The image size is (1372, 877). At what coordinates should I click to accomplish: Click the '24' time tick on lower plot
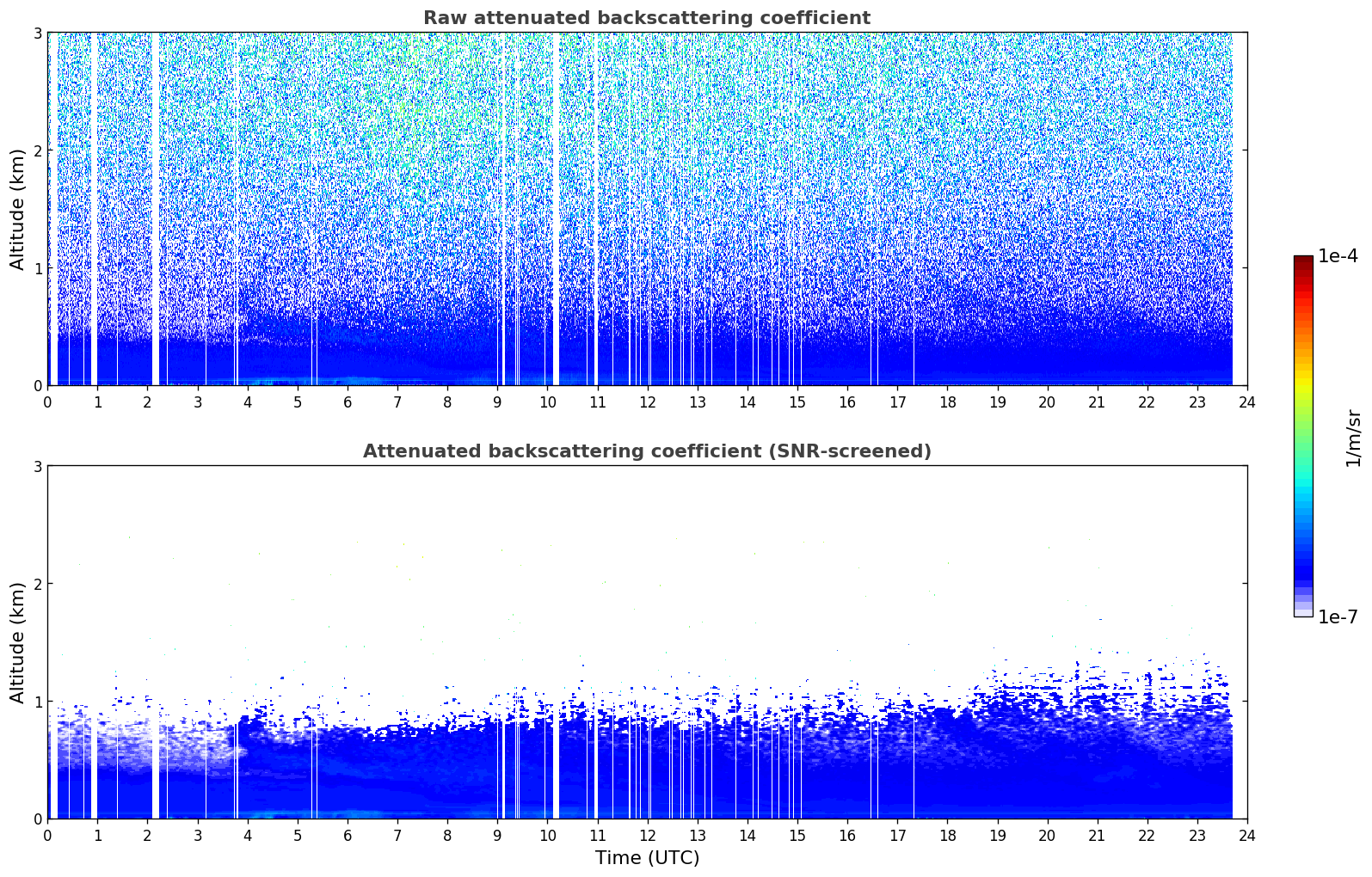coord(1247,836)
